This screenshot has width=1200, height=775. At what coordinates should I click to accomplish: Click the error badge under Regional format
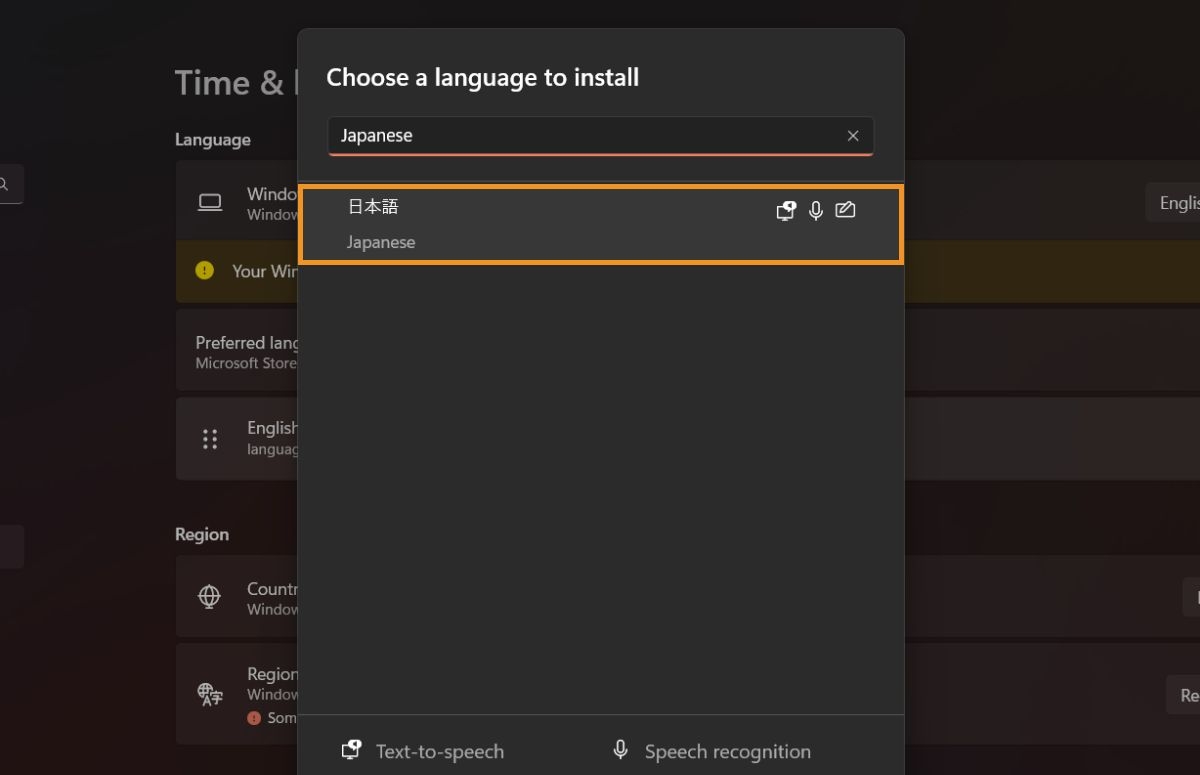253,716
